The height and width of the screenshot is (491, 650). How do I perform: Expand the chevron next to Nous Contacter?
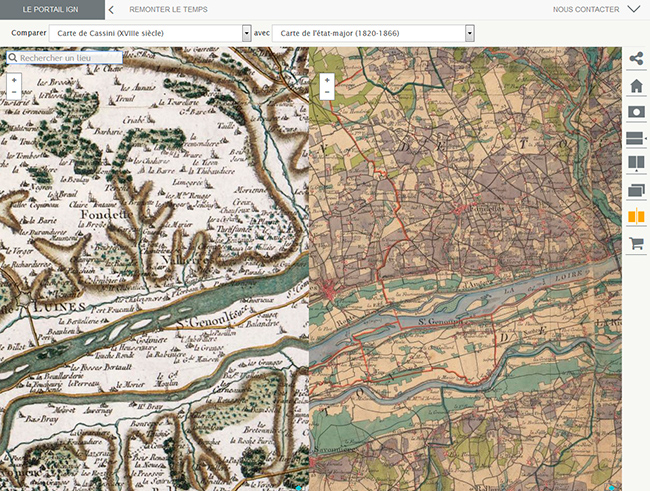click(x=634, y=9)
